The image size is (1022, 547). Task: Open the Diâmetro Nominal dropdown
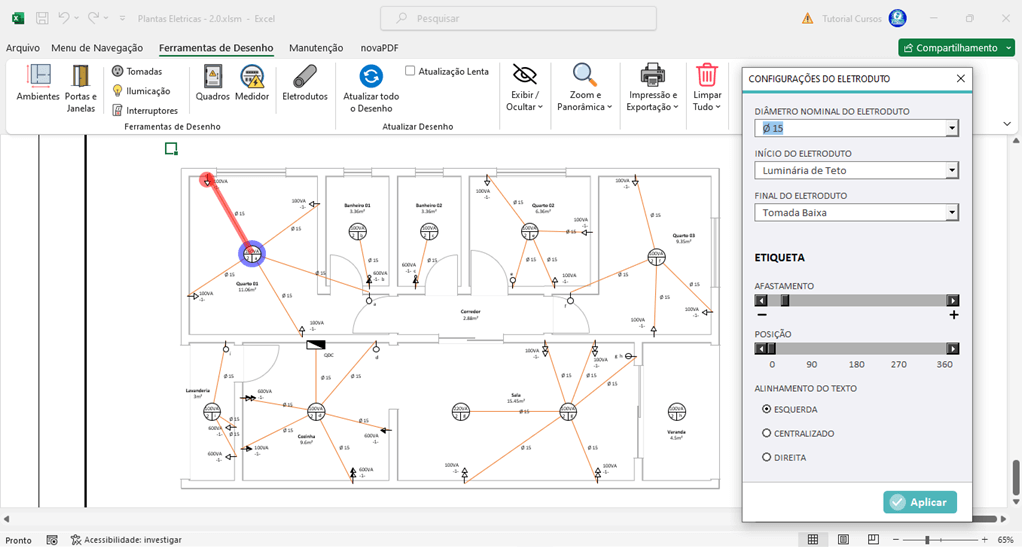pos(952,128)
